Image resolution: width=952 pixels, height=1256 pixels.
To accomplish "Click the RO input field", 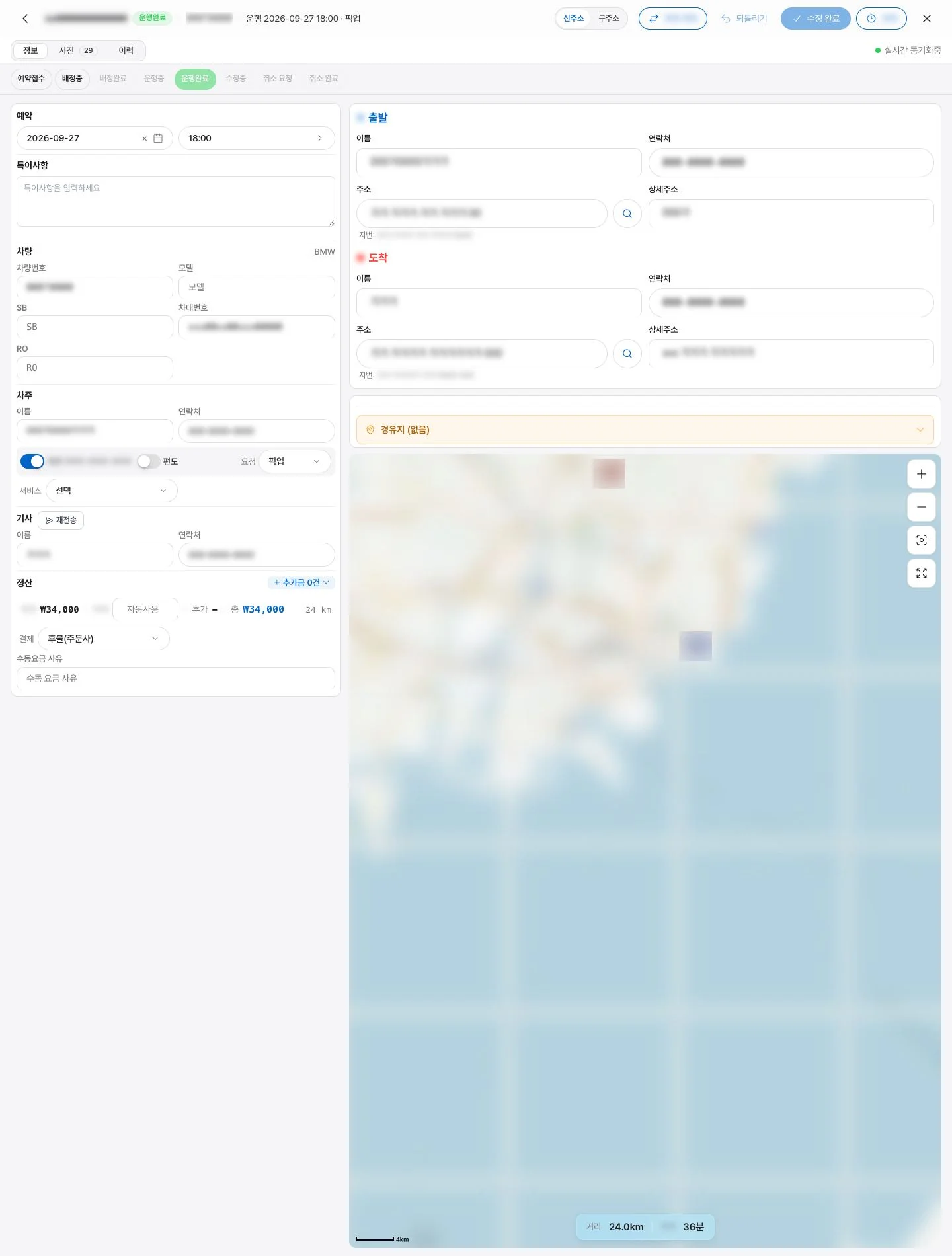I will click(95, 368).
